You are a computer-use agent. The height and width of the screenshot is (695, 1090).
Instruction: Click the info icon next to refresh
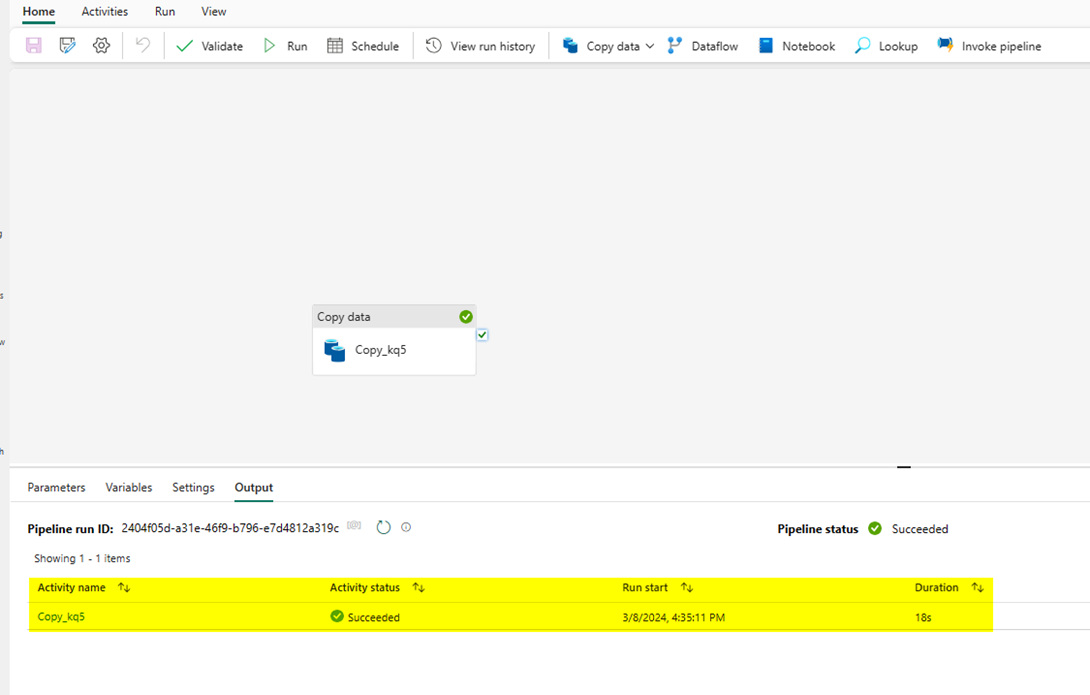406,528
